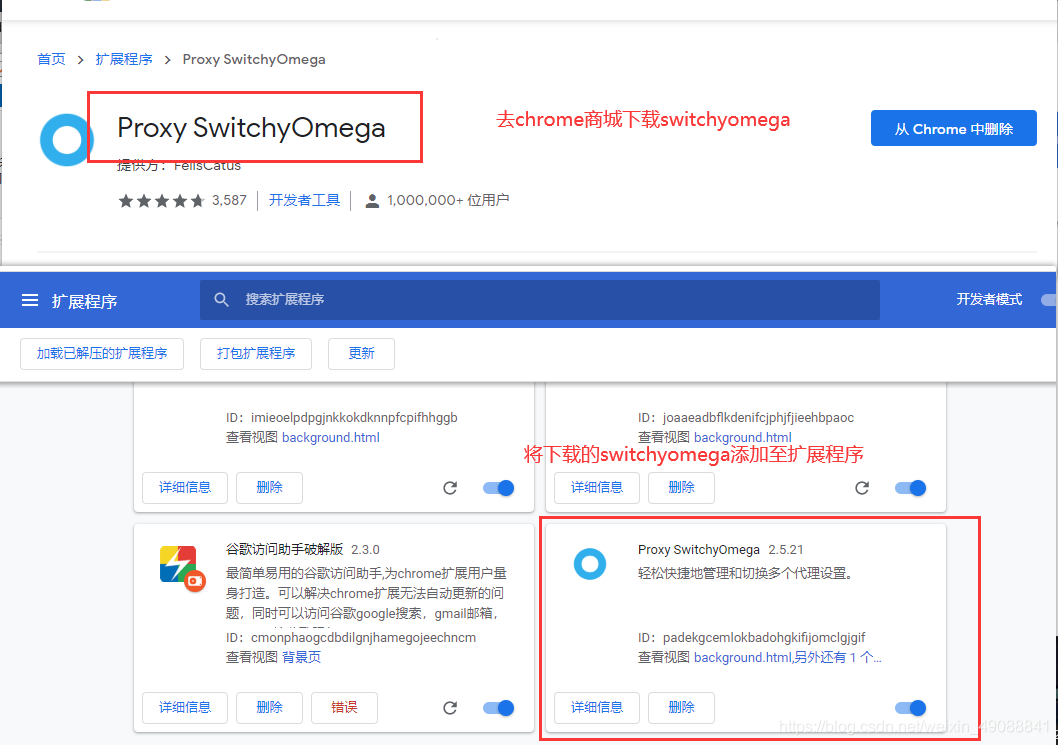
Task: Toggle 开发者模式 developer mode switch
Action: click(1049, 300)
